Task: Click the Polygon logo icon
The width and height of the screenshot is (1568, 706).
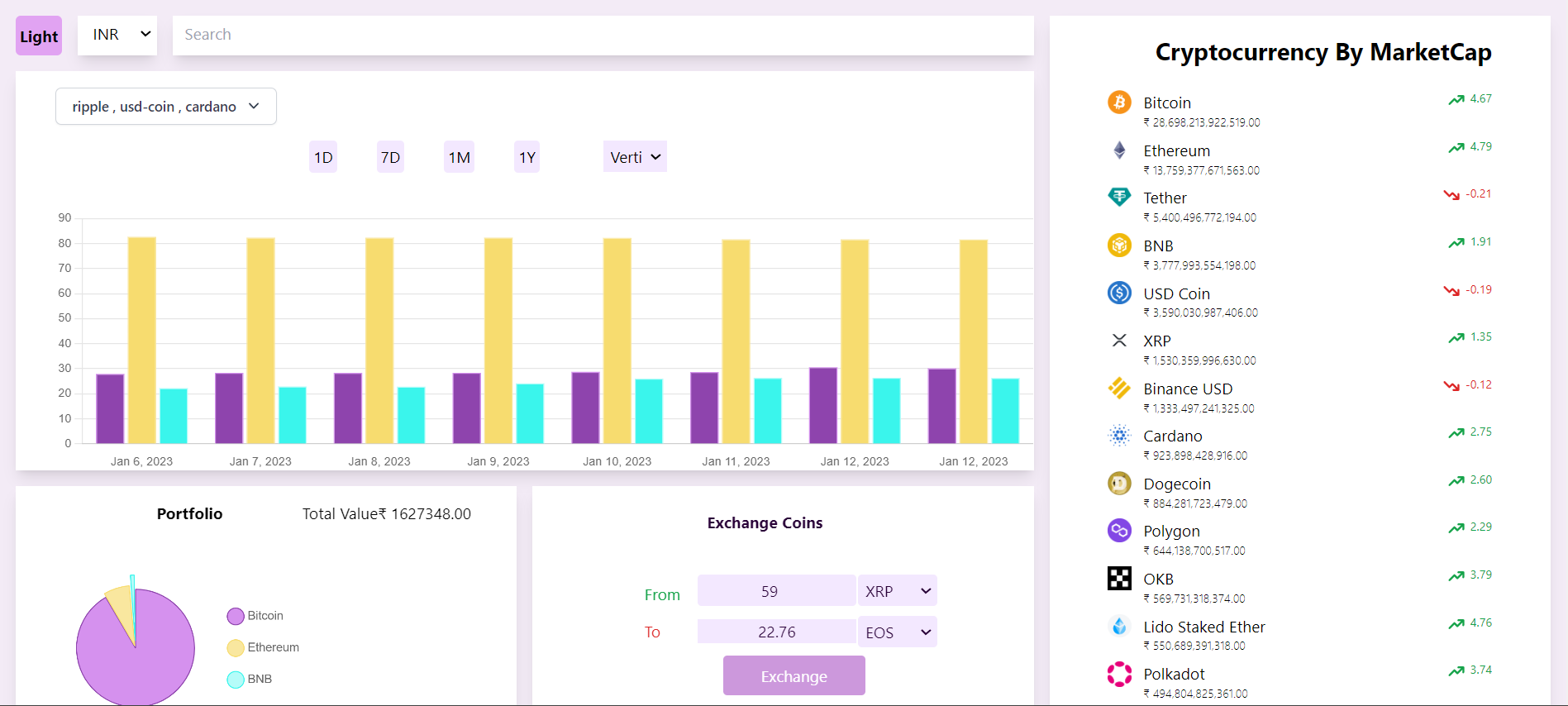Action: (x=1119, y=531)
